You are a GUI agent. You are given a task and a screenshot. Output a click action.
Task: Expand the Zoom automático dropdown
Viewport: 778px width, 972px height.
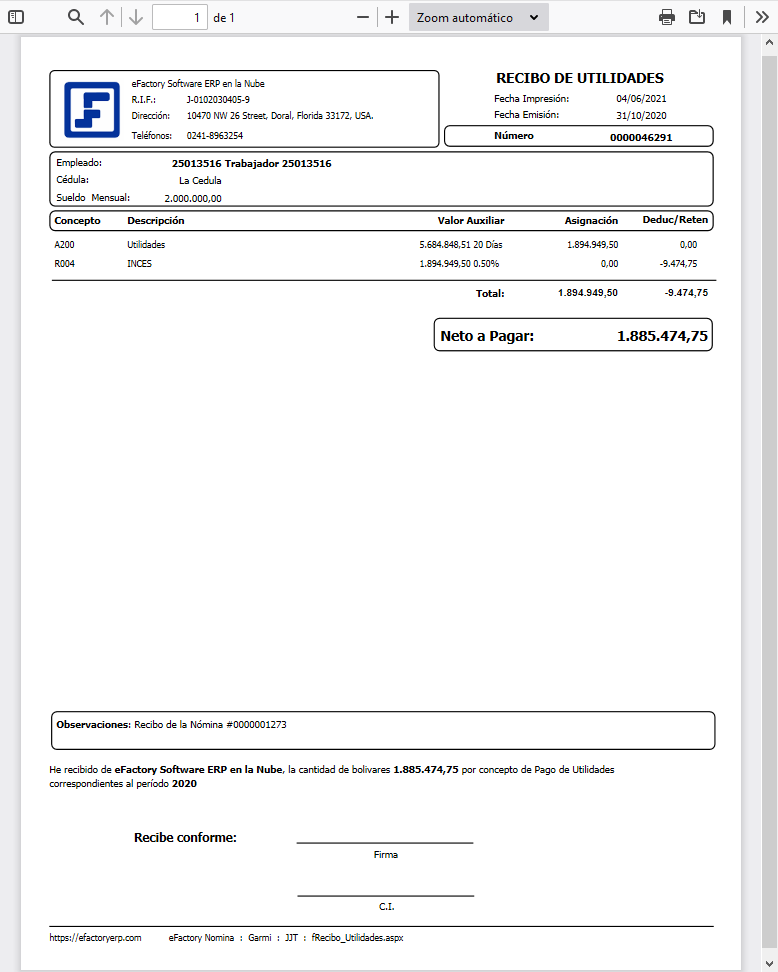(x=478, y=17)
